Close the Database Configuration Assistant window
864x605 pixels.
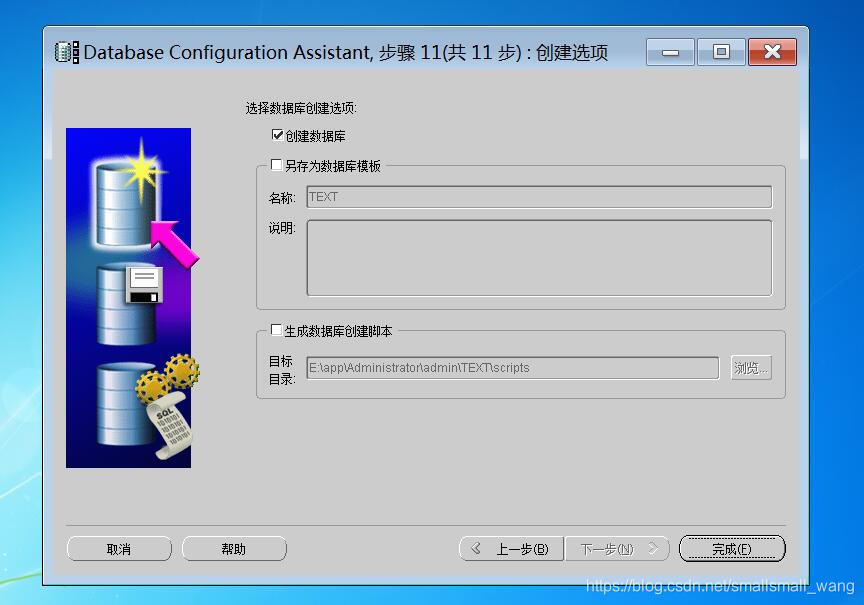point(773,52)
